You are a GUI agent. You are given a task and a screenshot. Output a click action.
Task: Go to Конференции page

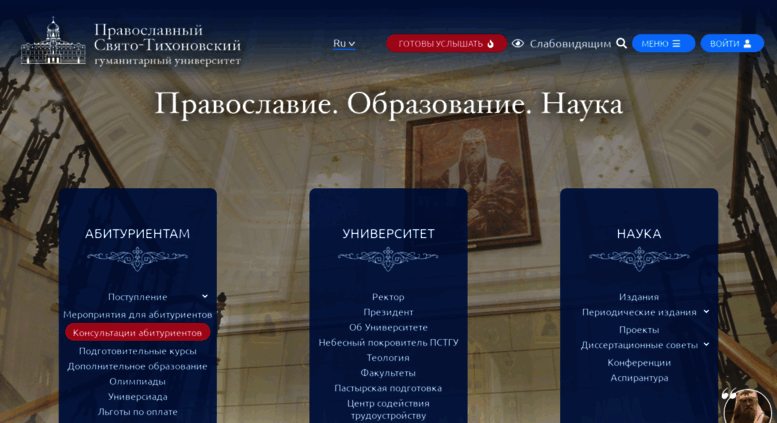click(639, 363)
